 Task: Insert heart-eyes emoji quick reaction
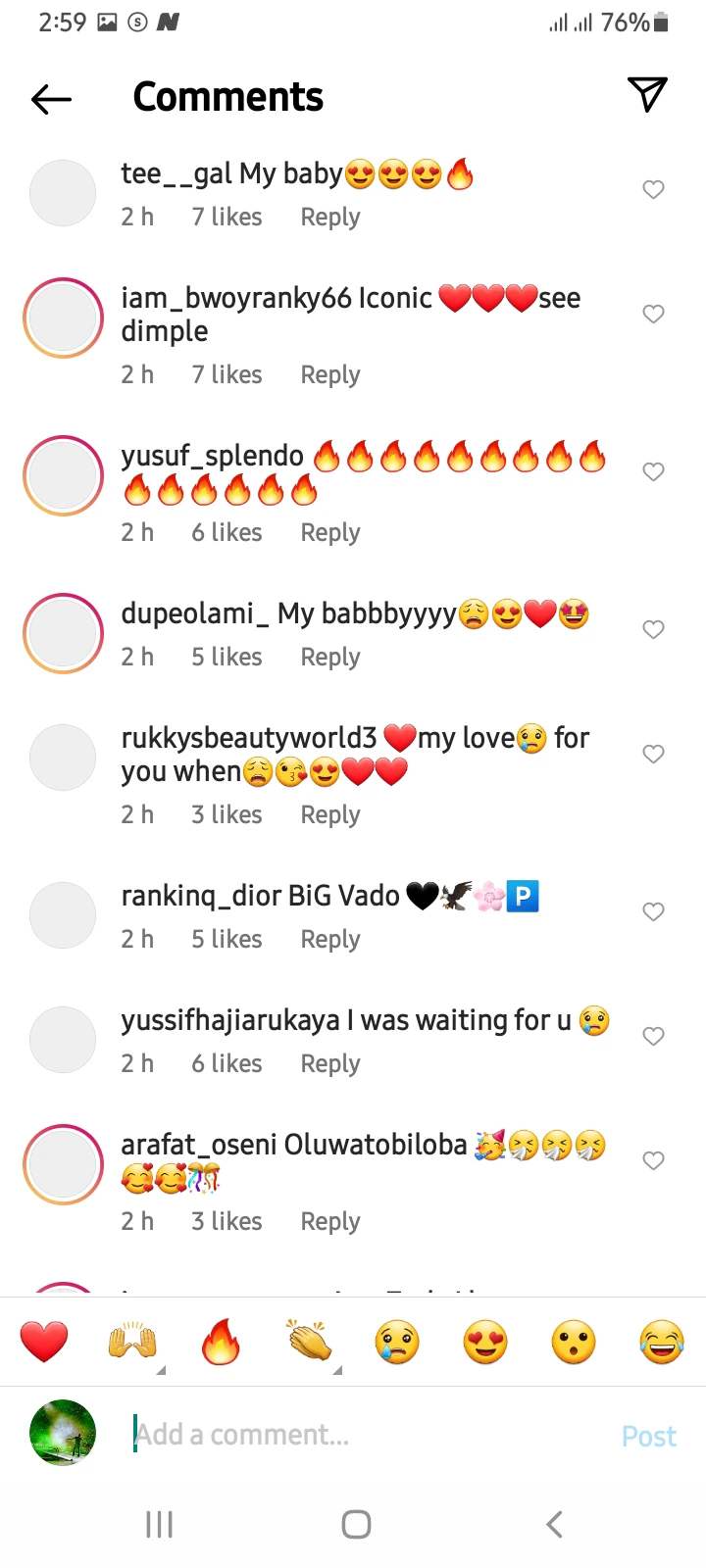pos(485,1343)
